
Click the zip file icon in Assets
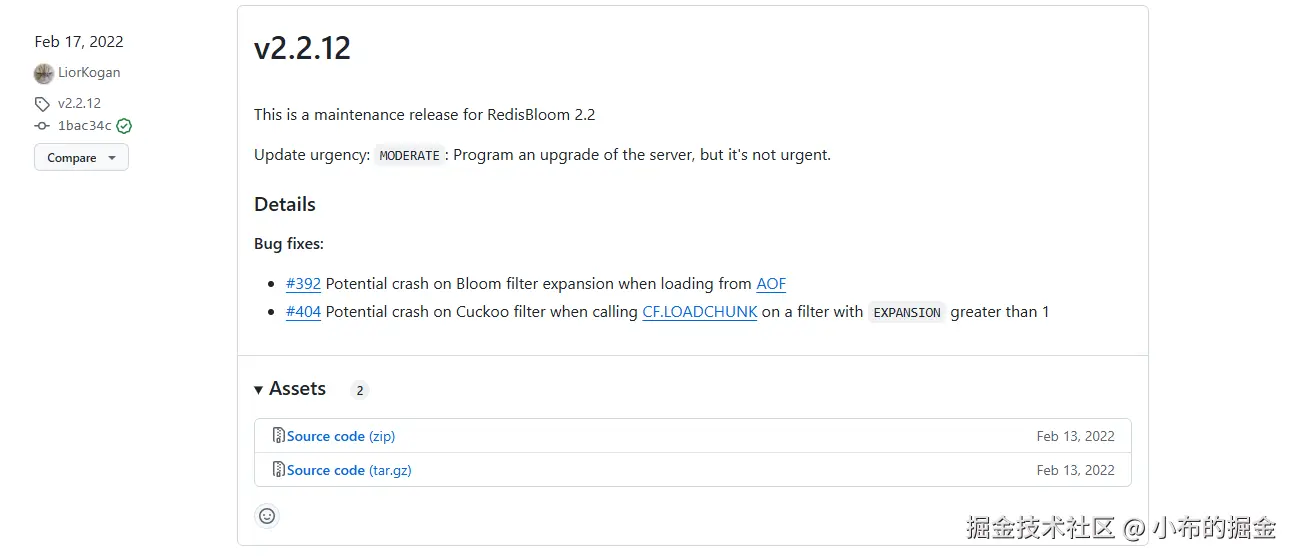coord(279,436)
